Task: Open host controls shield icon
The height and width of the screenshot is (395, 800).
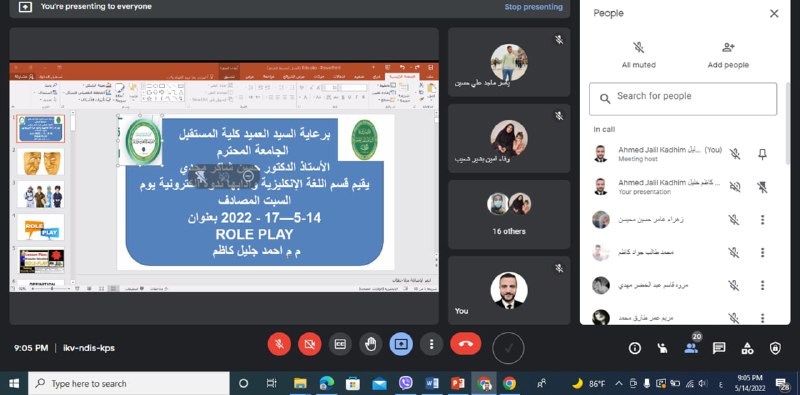Action: coord(775,348)
